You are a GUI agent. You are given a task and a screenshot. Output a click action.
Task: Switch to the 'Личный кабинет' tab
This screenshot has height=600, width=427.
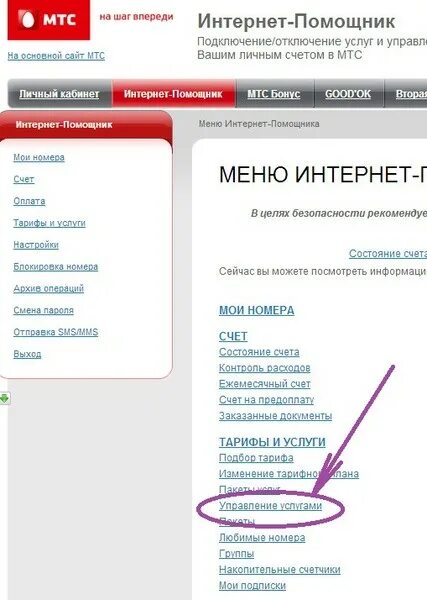pos(59,94)
